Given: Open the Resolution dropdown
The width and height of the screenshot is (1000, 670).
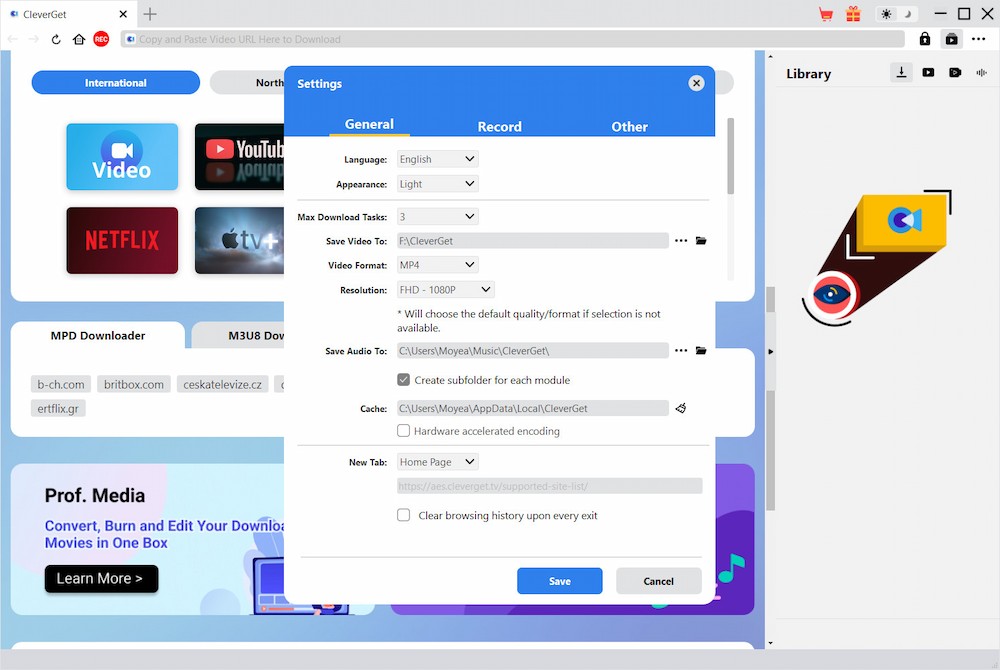Looking at the screenshot, I should pos(445,290).
